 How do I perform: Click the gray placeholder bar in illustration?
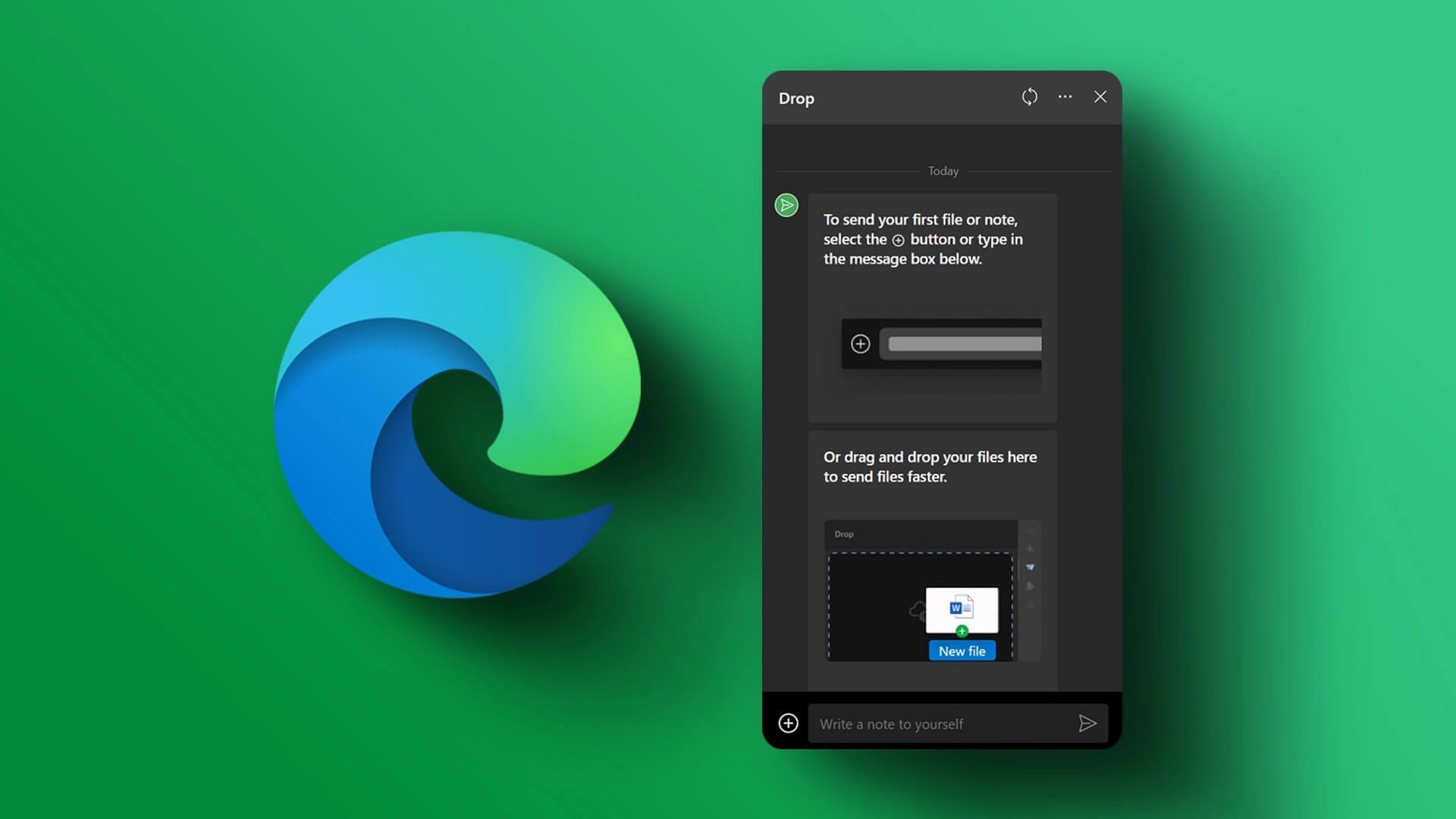[964, 344]
